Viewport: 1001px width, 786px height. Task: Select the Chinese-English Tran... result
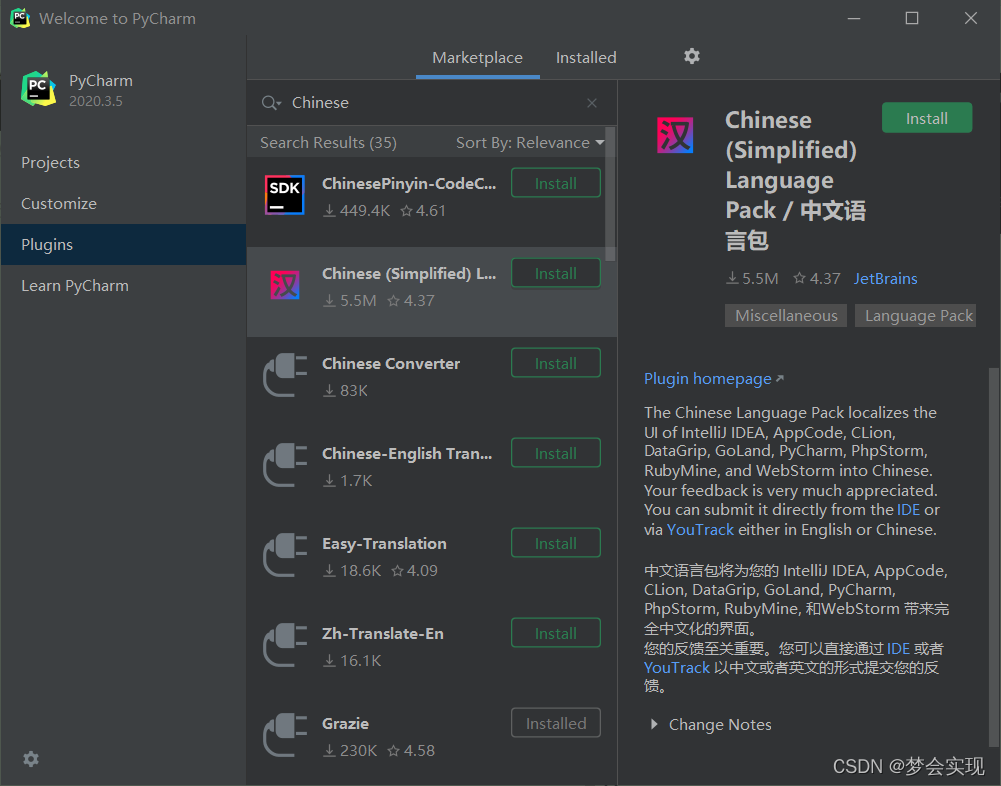(432, 472)
